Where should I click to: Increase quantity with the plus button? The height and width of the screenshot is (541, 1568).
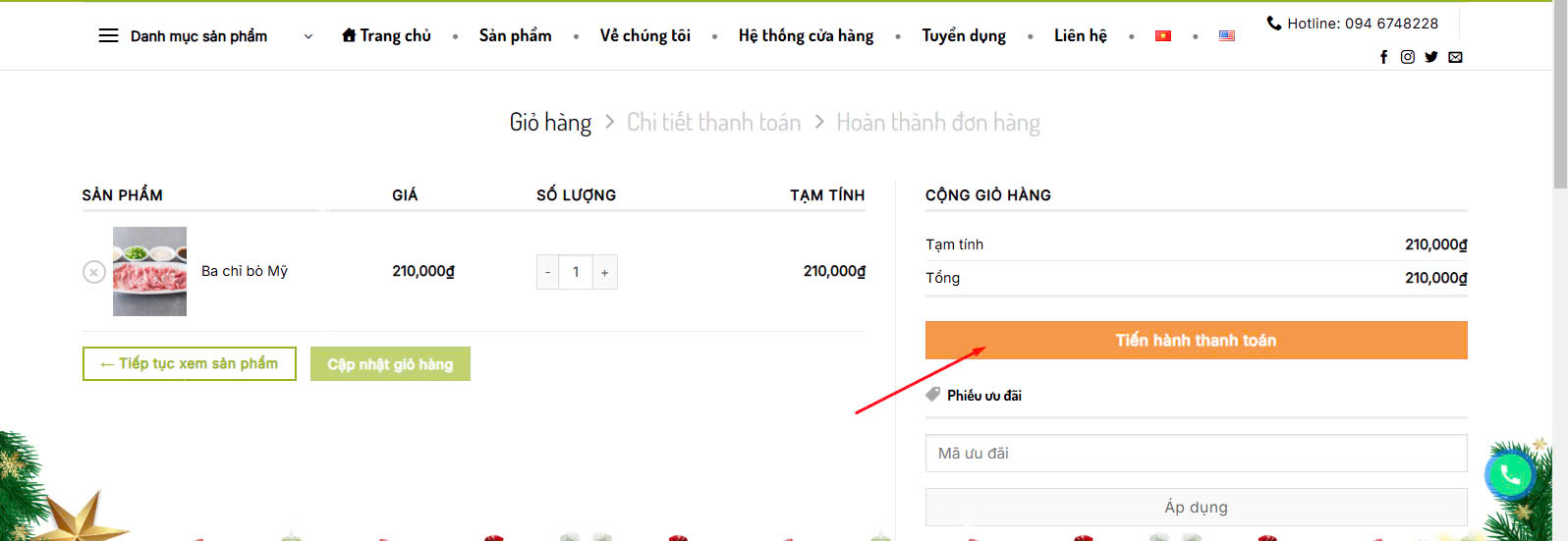(x=604, y=273)
